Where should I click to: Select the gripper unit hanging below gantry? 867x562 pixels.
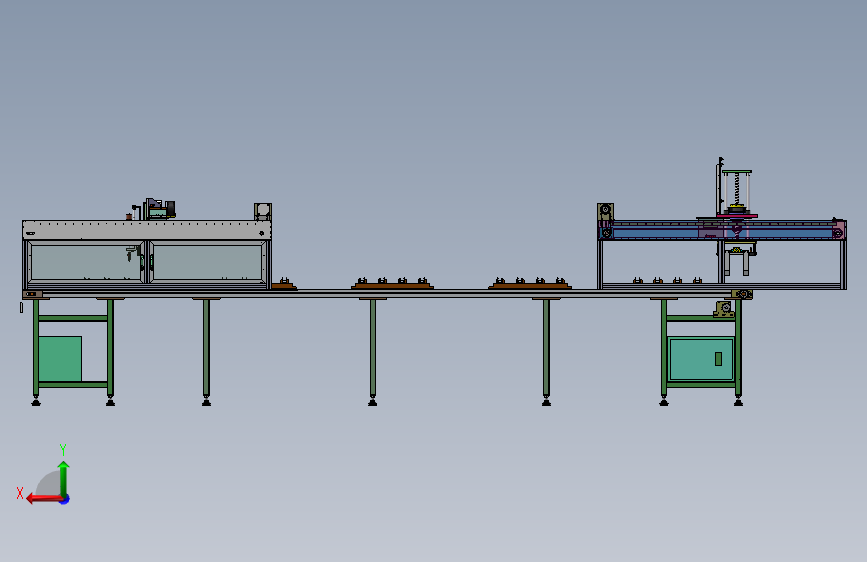(x=737, y=258)
